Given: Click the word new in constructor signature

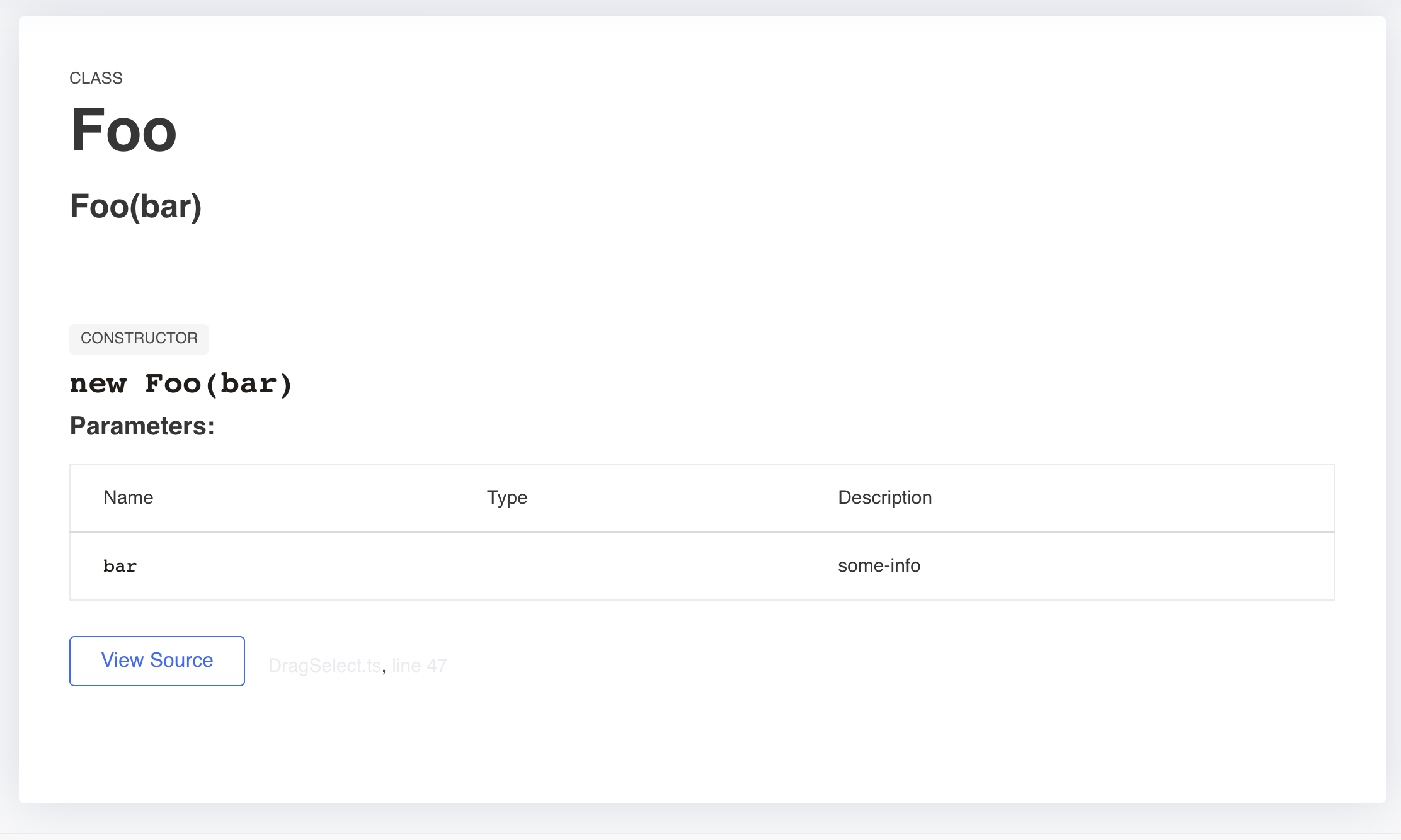Looking at the screenshot, I should click(98, 384).
